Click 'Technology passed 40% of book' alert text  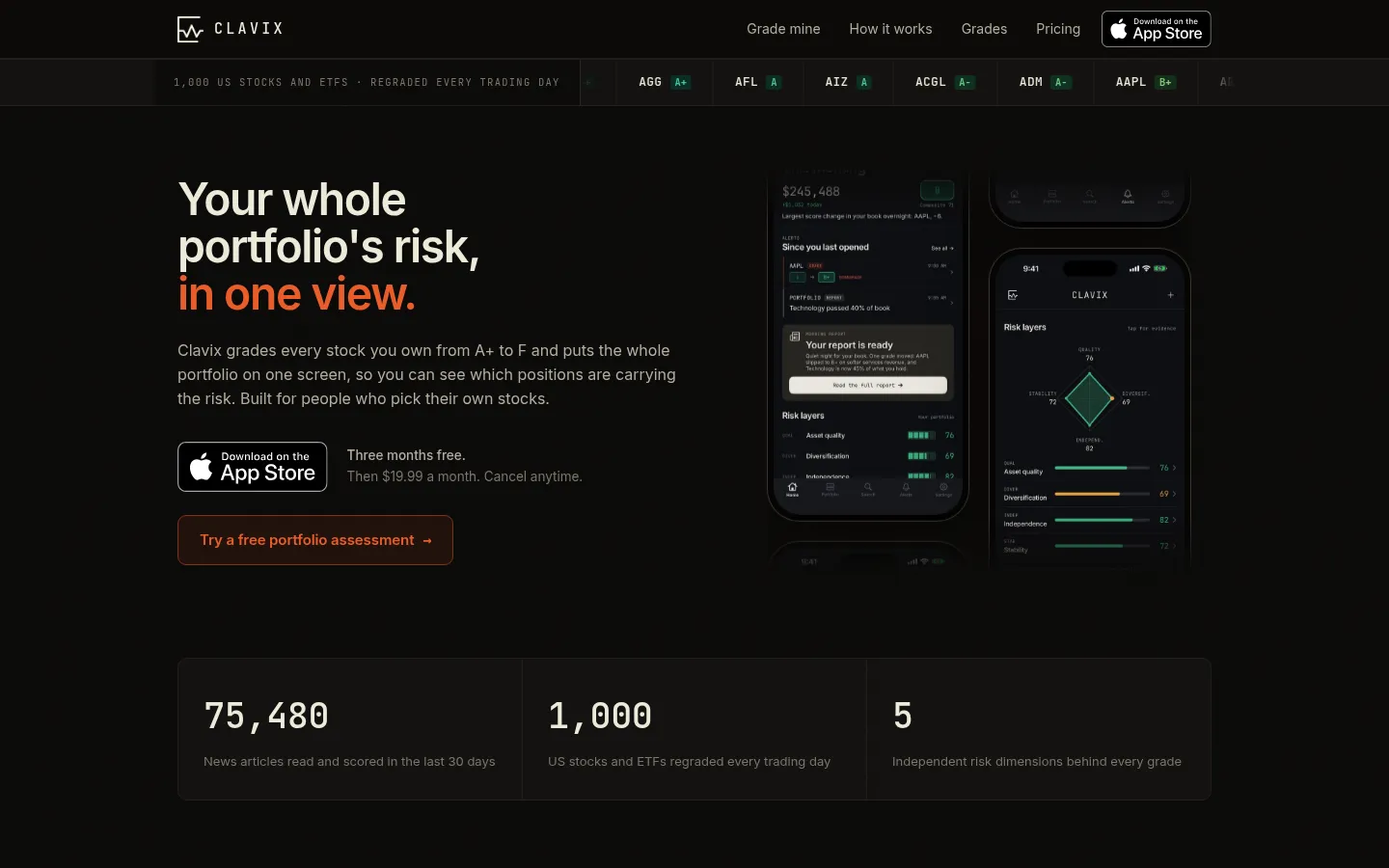[x=840, y=309]
